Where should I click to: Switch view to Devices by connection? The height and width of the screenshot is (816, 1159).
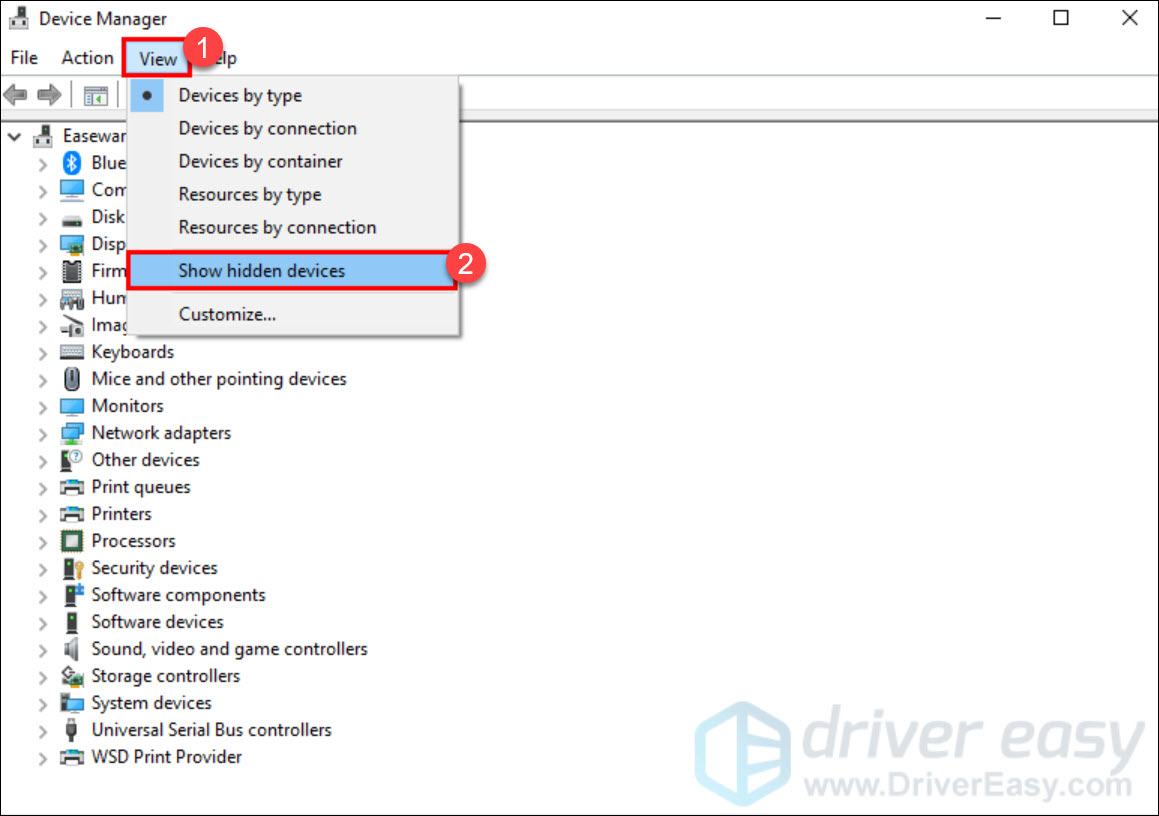click(267, 128)
